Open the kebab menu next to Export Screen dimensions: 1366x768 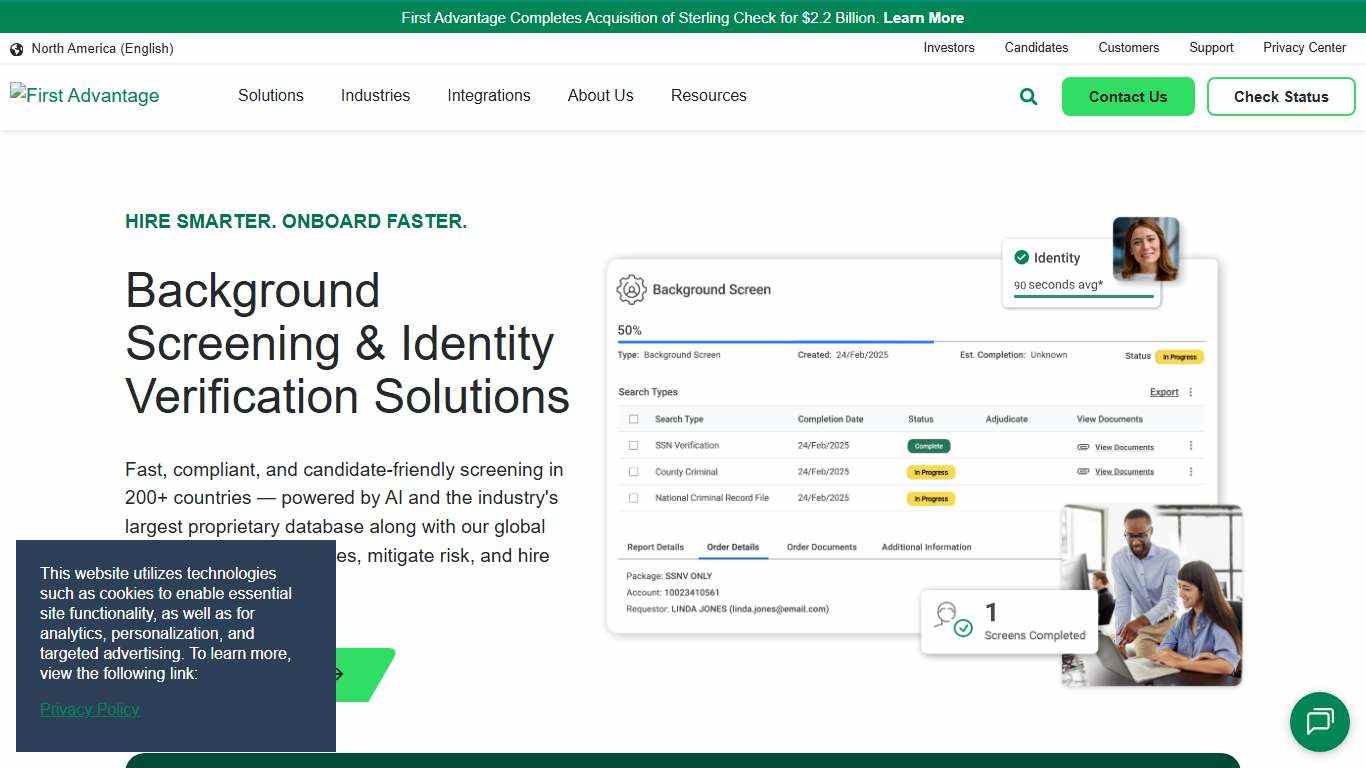(x=1190, y=392)
